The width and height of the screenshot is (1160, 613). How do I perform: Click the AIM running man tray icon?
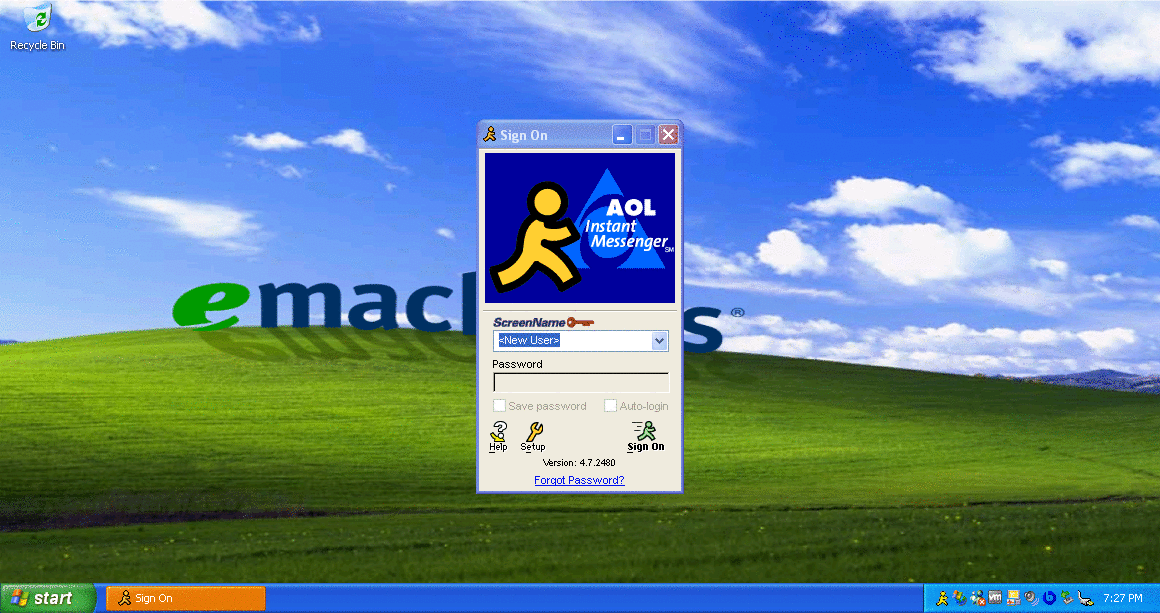point(942,598)
